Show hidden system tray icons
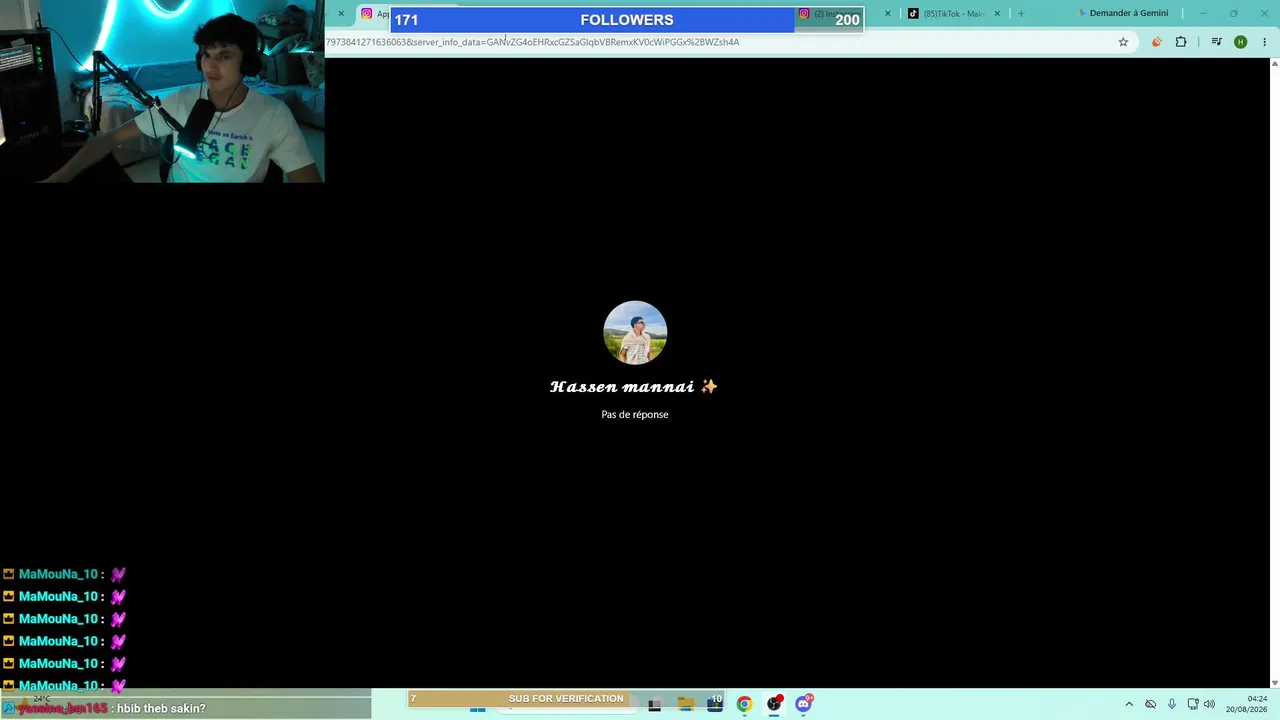 pyautogui.click(x=1129, y=704)
